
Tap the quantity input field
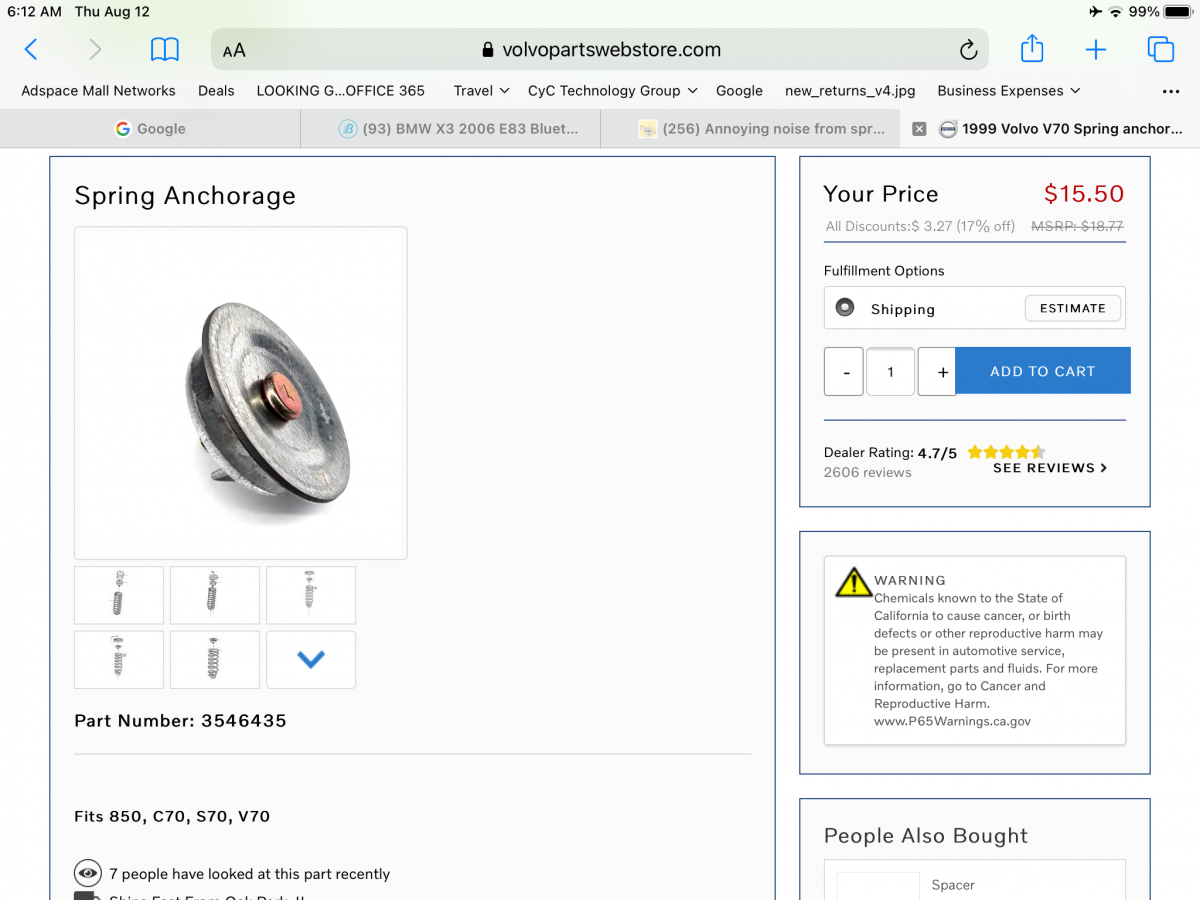point(890,372)
